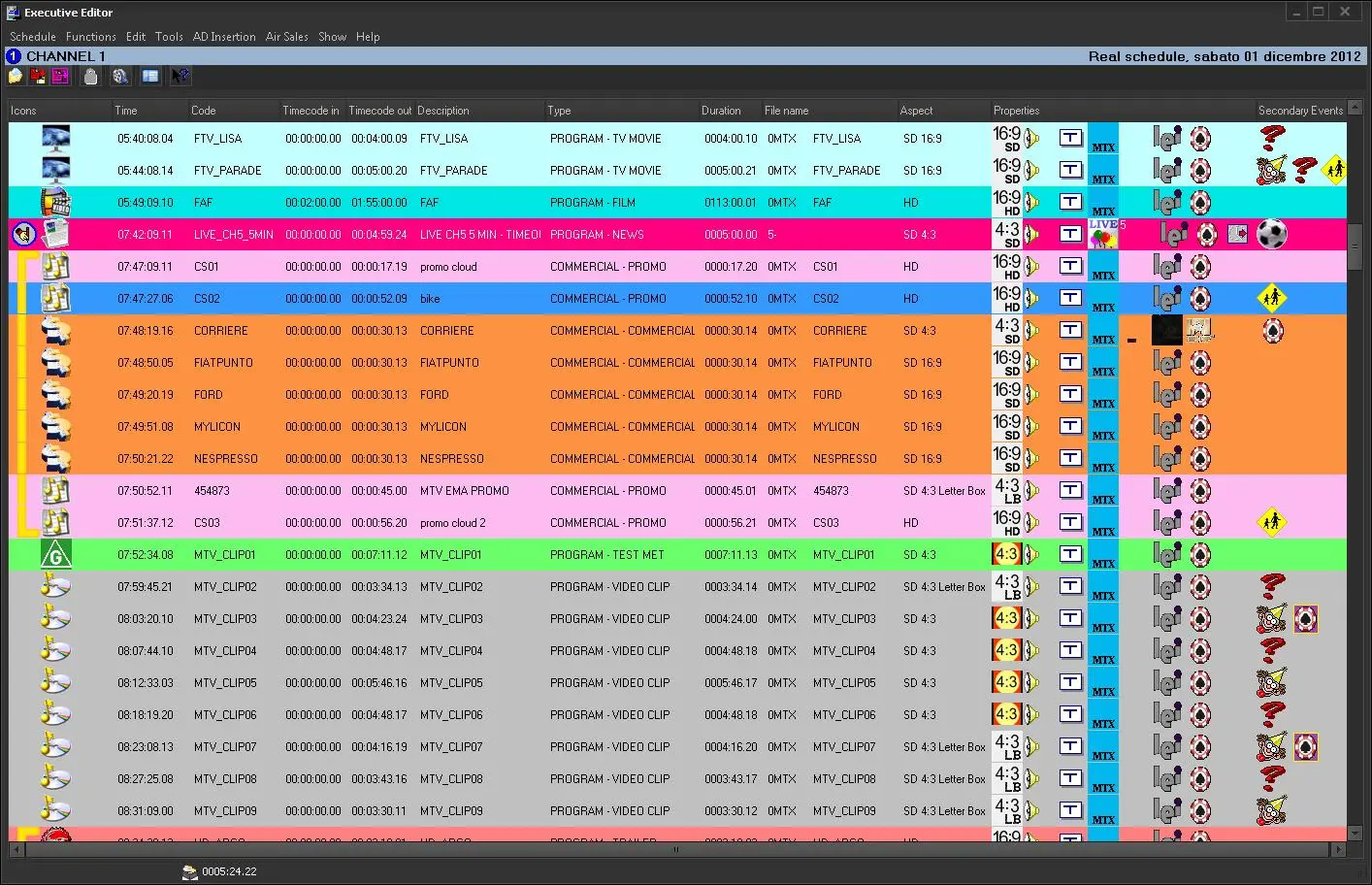
Task: Click the poker chip icon in CORRIERE row
Action: click(x=1272, y=330)
